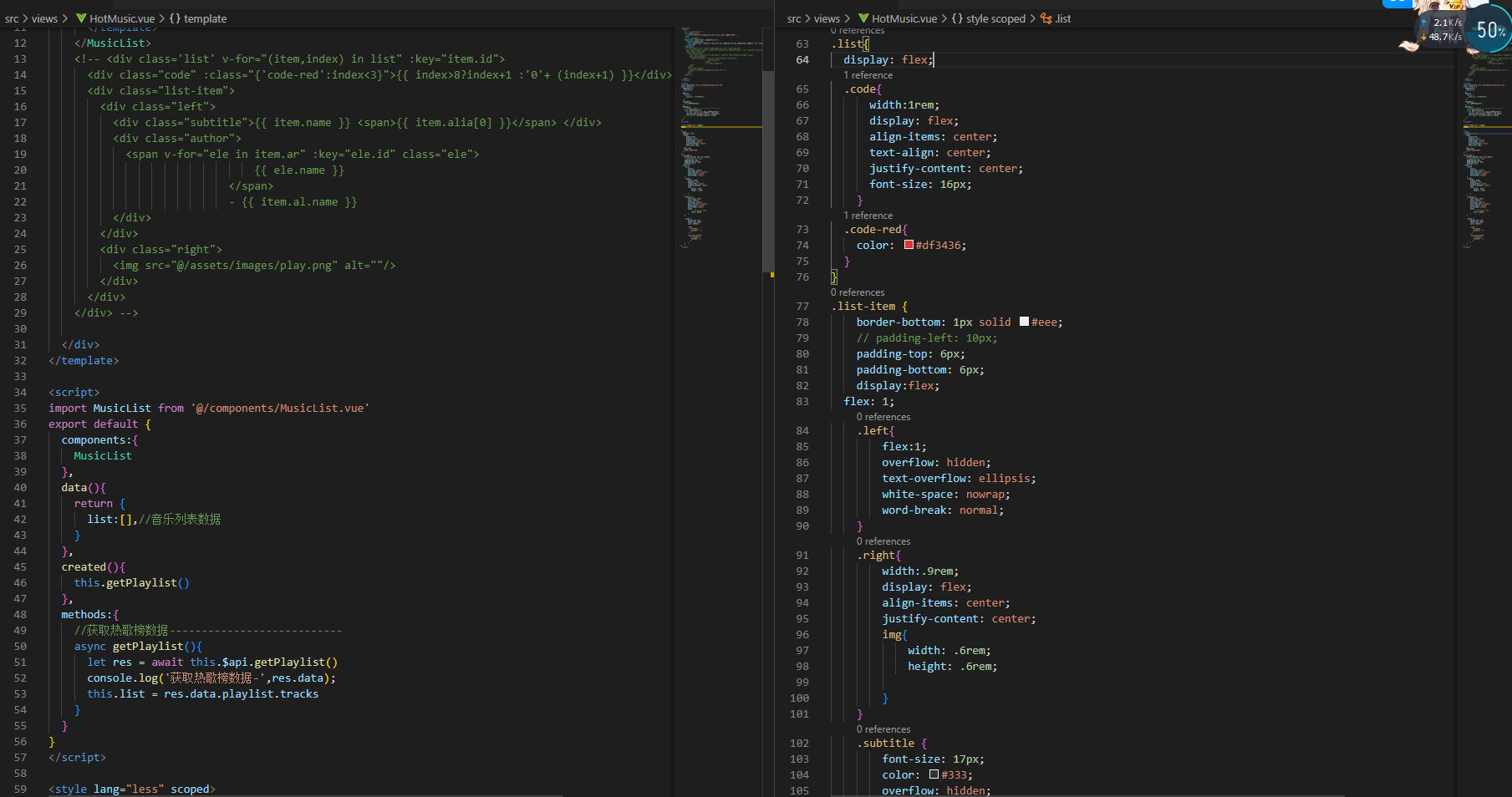
Task: Click '</template>' closing tag
Action: click(x=84, y=360)
